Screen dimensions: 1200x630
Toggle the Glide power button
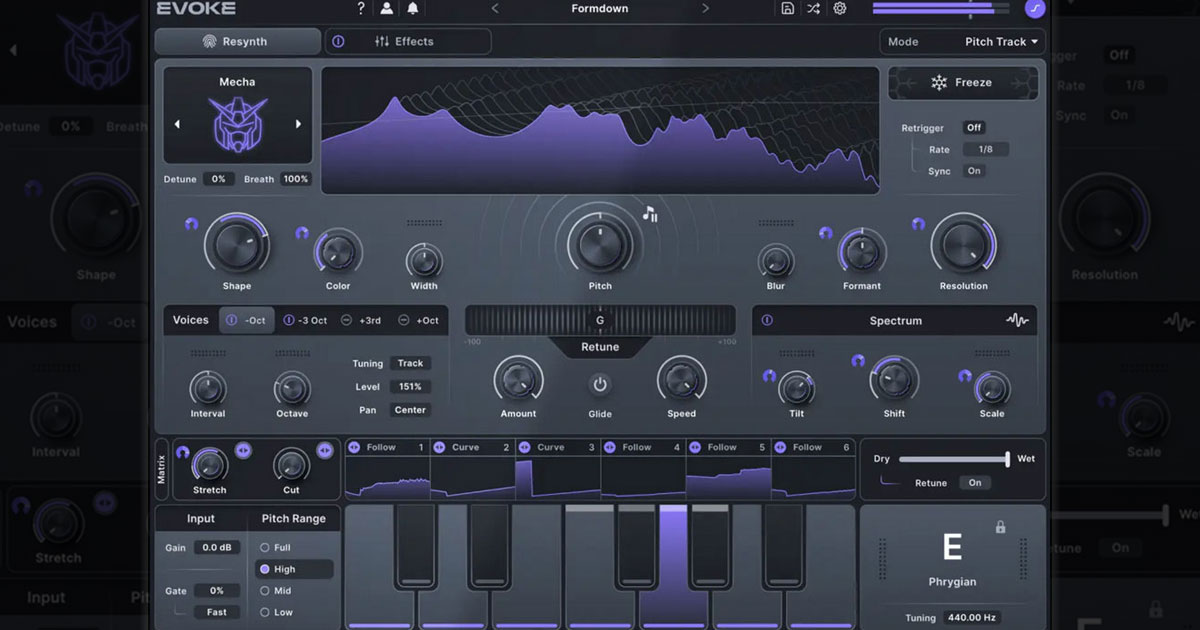point(600,385)
